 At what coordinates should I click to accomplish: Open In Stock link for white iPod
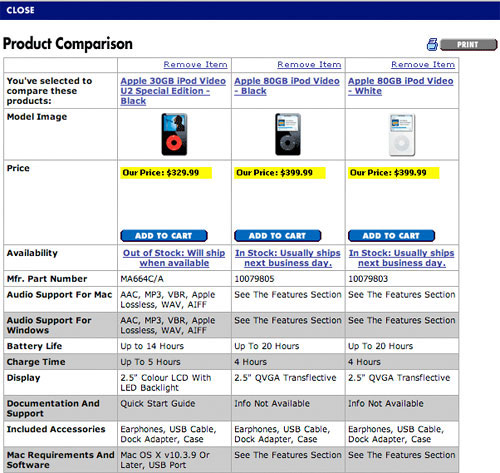click(x=402, y=258)
